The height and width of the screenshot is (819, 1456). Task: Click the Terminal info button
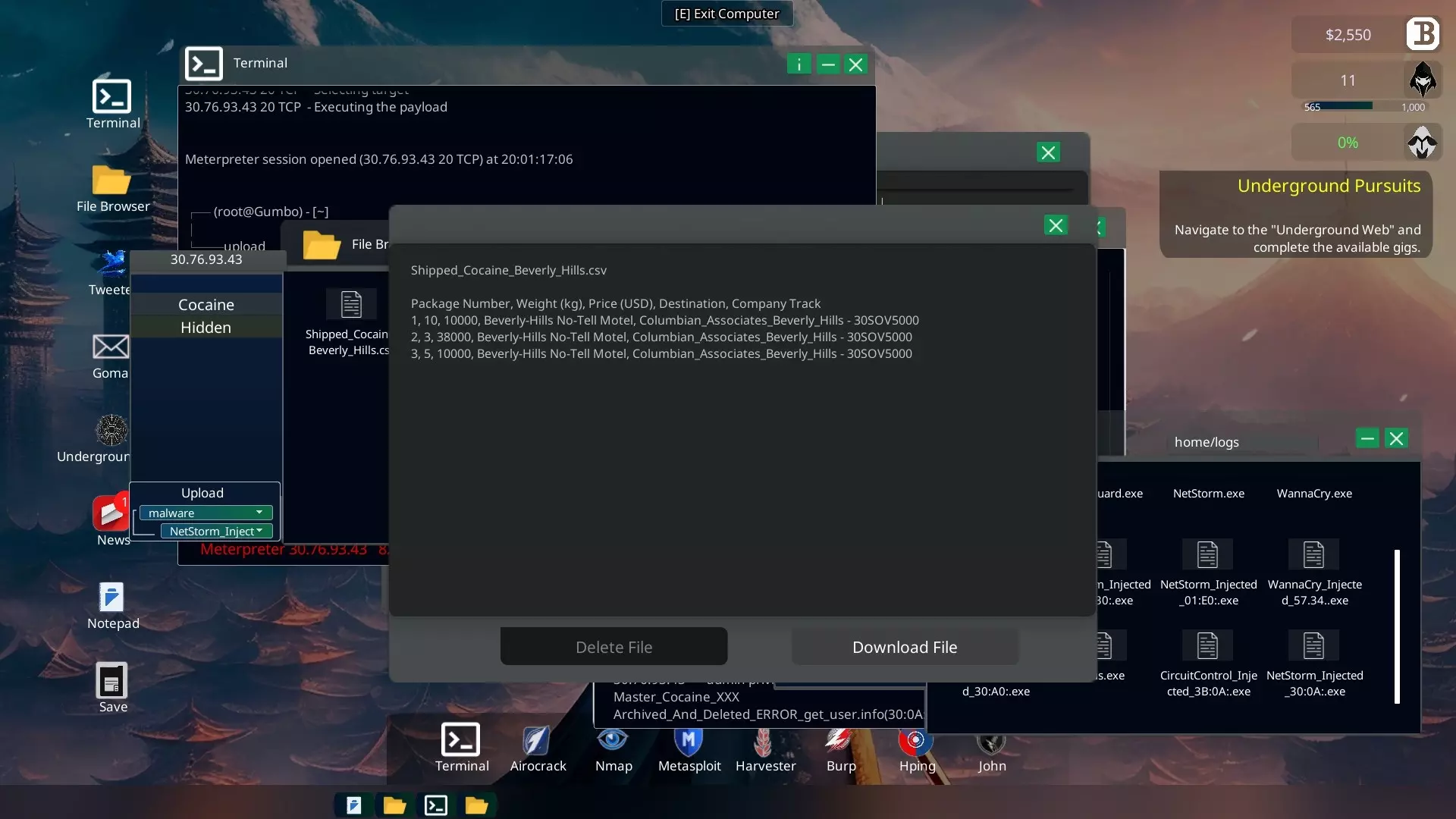tap(799, 64)
